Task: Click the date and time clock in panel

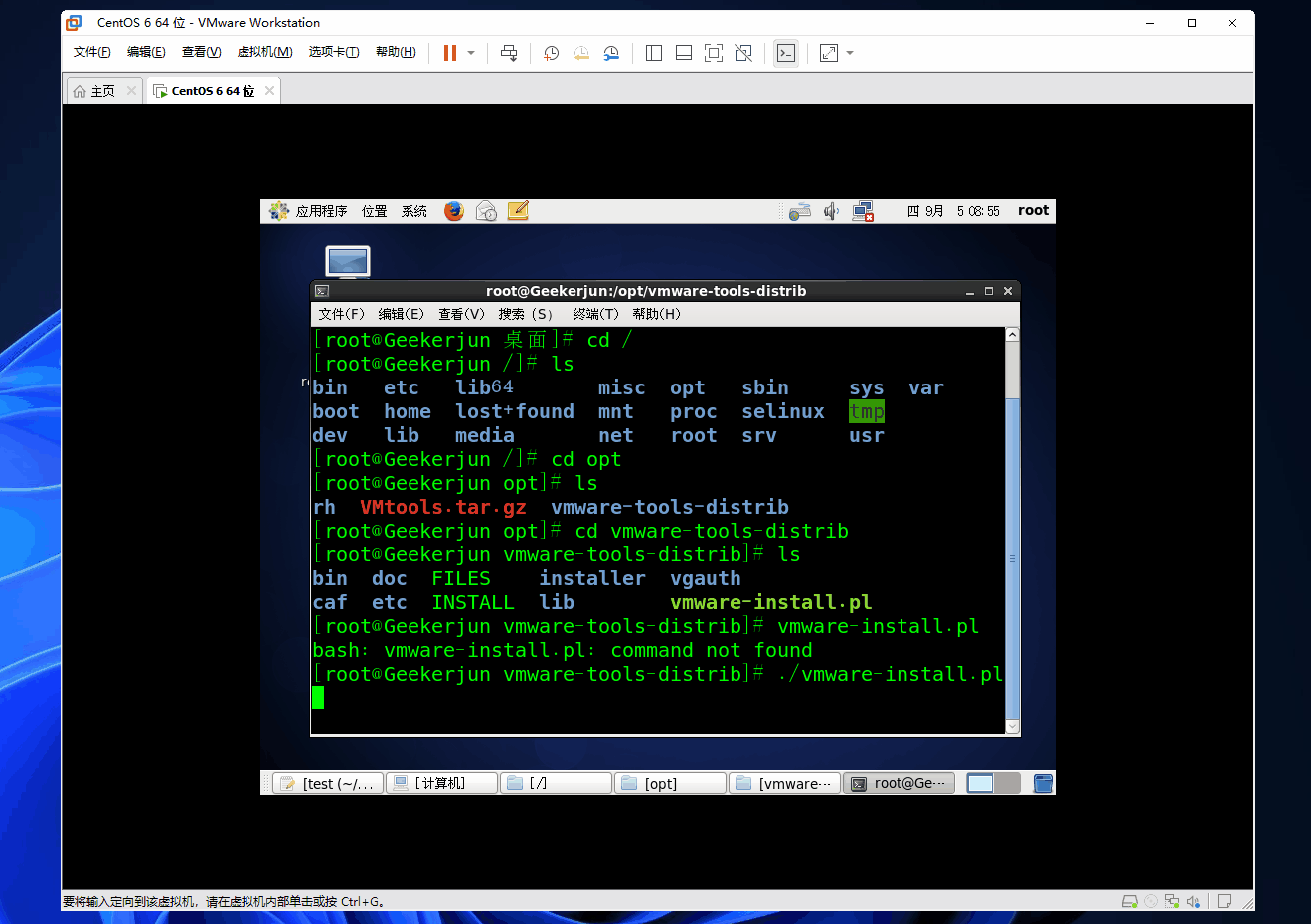Action: click(953, 211)
